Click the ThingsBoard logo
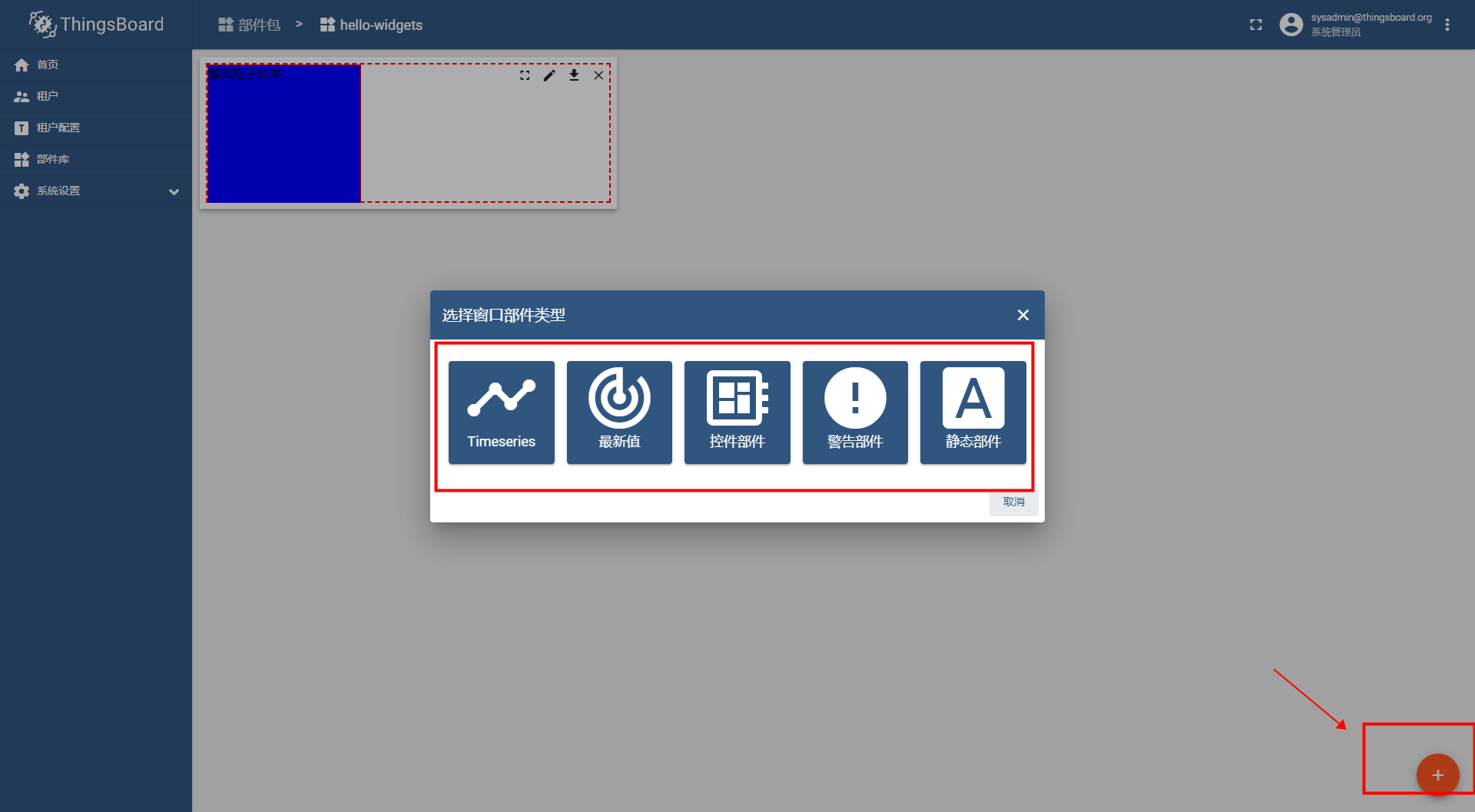This screenshot has width=1475, height=812. (96, 25)
